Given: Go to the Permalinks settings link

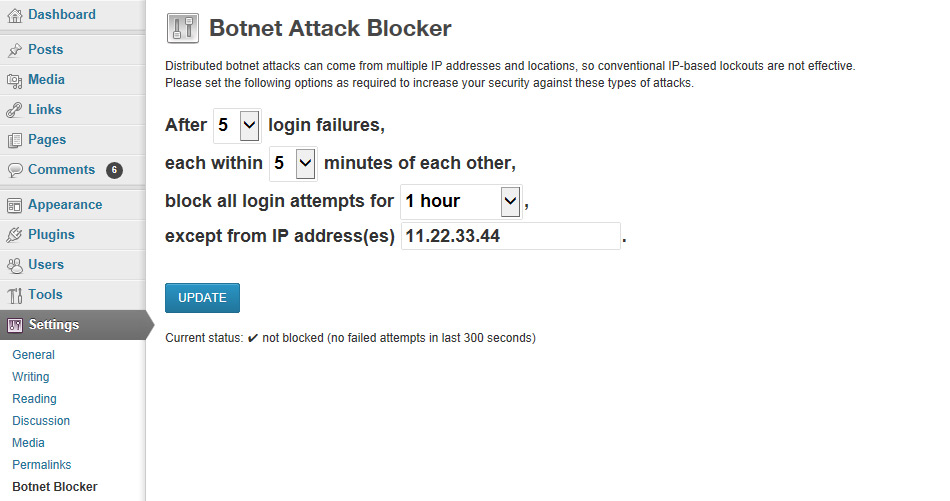Looking at the screenshot, I should 42,465.
